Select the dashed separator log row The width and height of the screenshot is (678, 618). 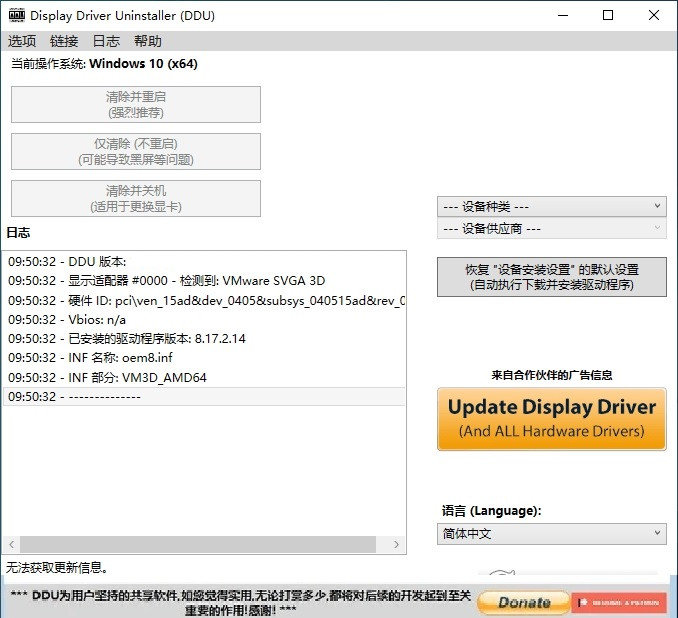point(204,397)
